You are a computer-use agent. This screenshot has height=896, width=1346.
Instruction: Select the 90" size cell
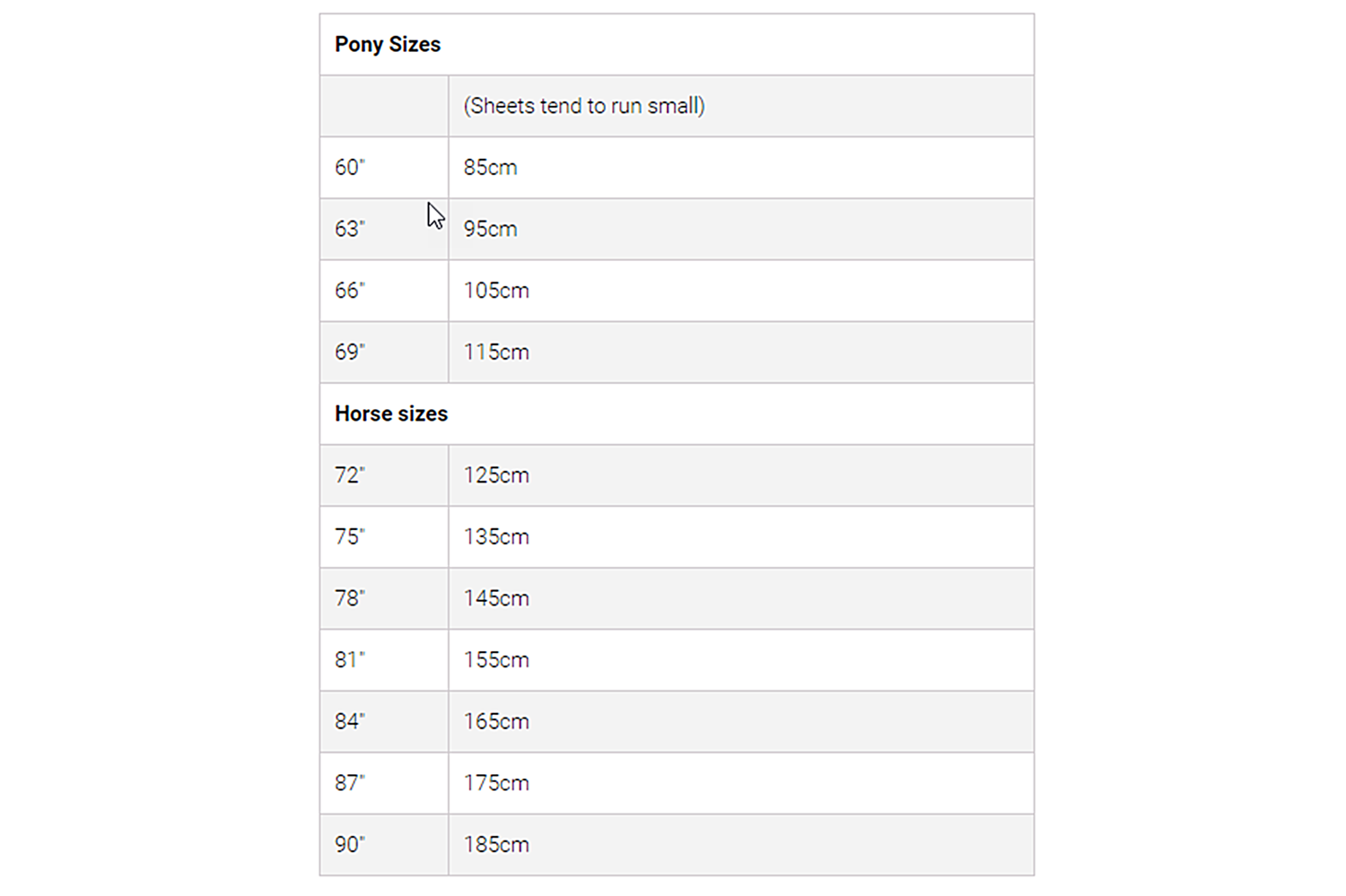(350, 845)
